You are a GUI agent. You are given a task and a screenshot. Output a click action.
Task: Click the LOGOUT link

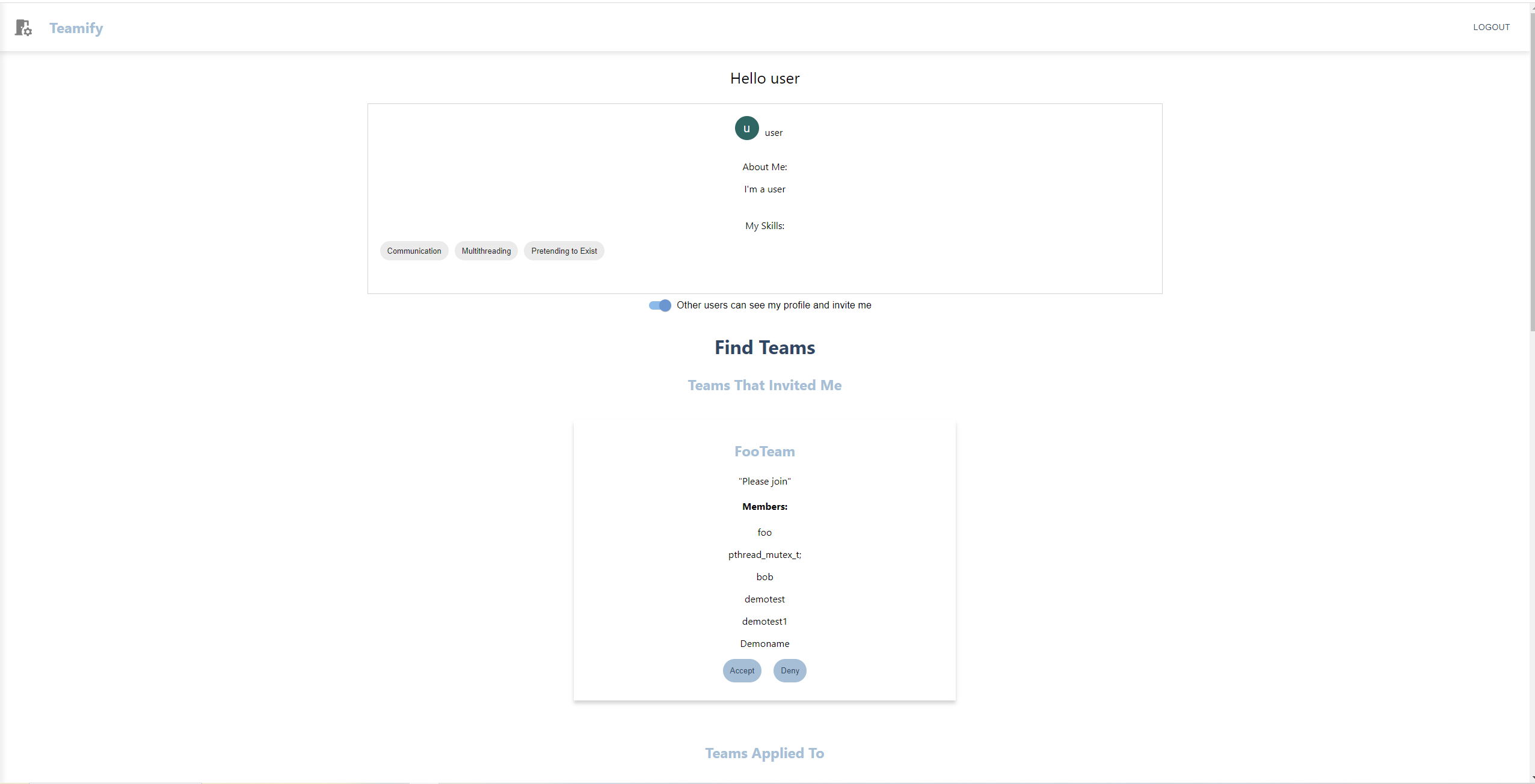tap(1491, 27)
